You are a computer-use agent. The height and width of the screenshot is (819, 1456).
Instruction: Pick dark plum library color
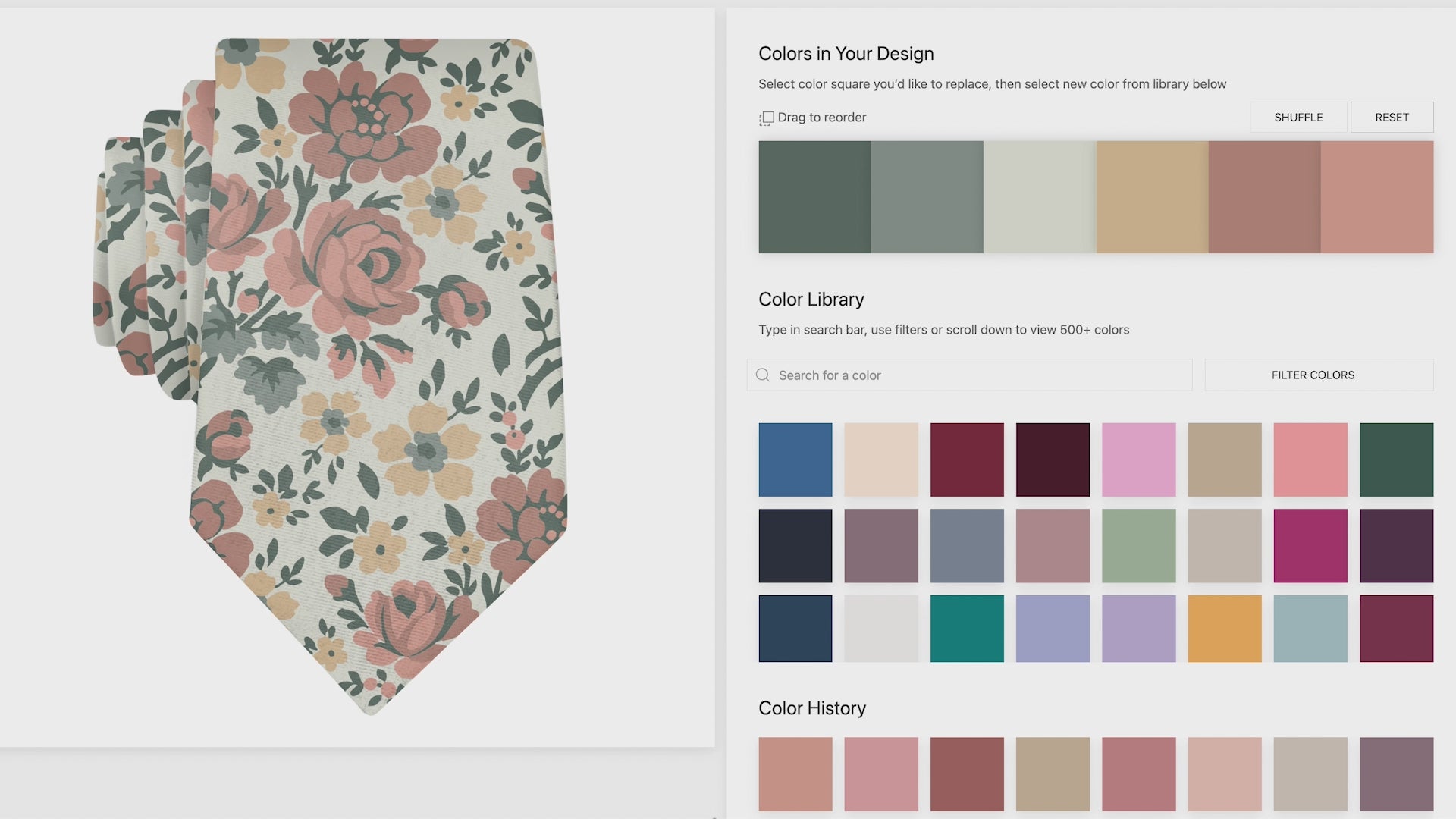[x=1397, y=546]
